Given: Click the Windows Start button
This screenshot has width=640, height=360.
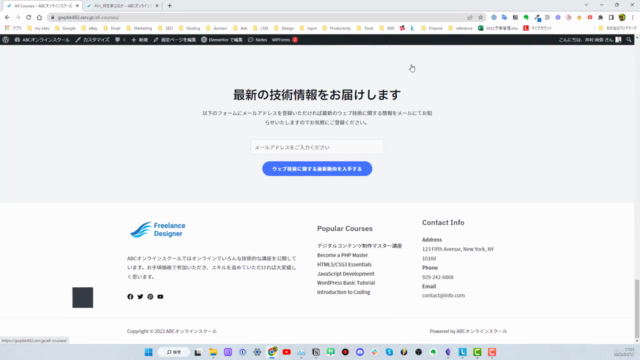Looking at the screenshot, I should tap(149, 352).
